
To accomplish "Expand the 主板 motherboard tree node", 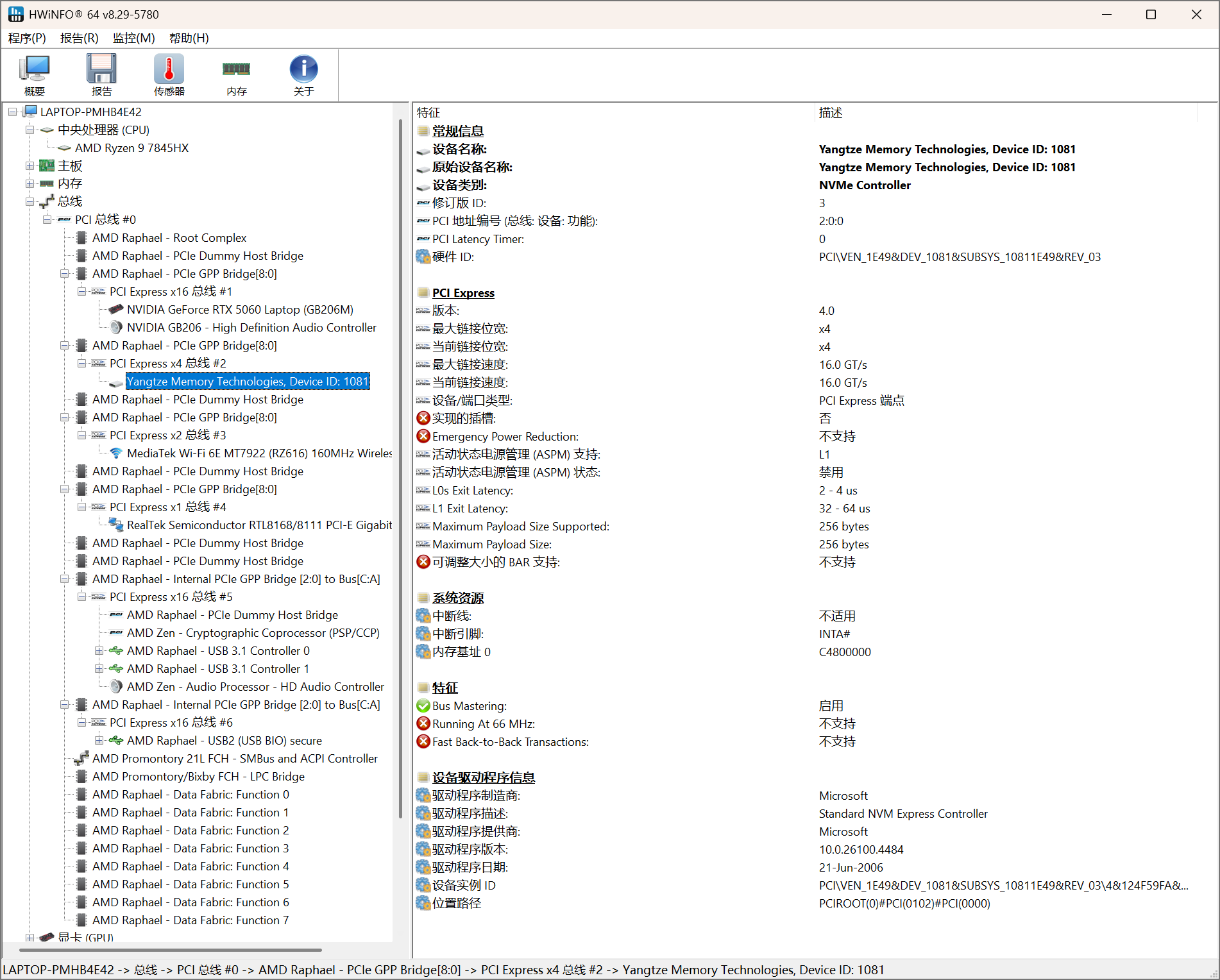I will click(30, 166).
